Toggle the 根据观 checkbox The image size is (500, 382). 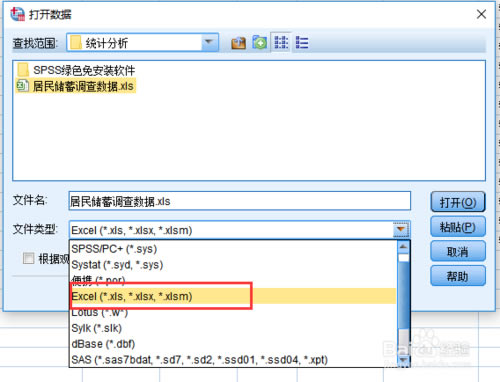28,258
